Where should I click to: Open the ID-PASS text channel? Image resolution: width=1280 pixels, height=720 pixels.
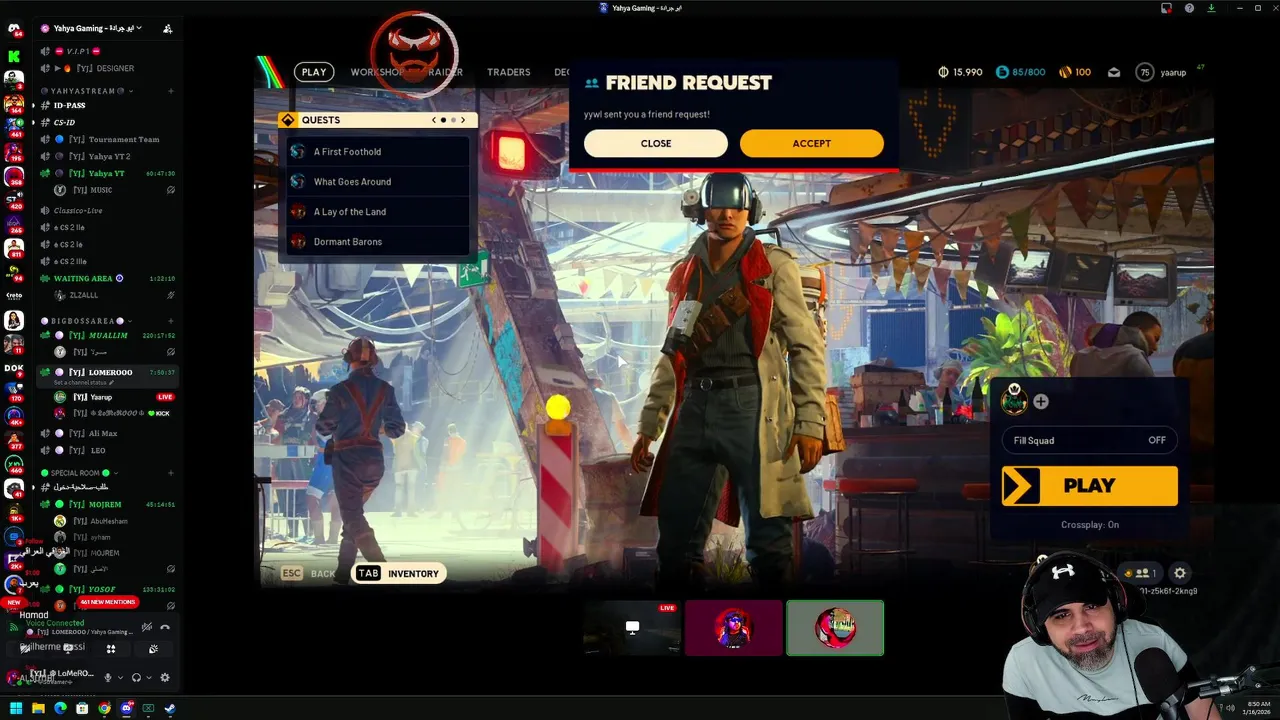click(x=105, y=105)
